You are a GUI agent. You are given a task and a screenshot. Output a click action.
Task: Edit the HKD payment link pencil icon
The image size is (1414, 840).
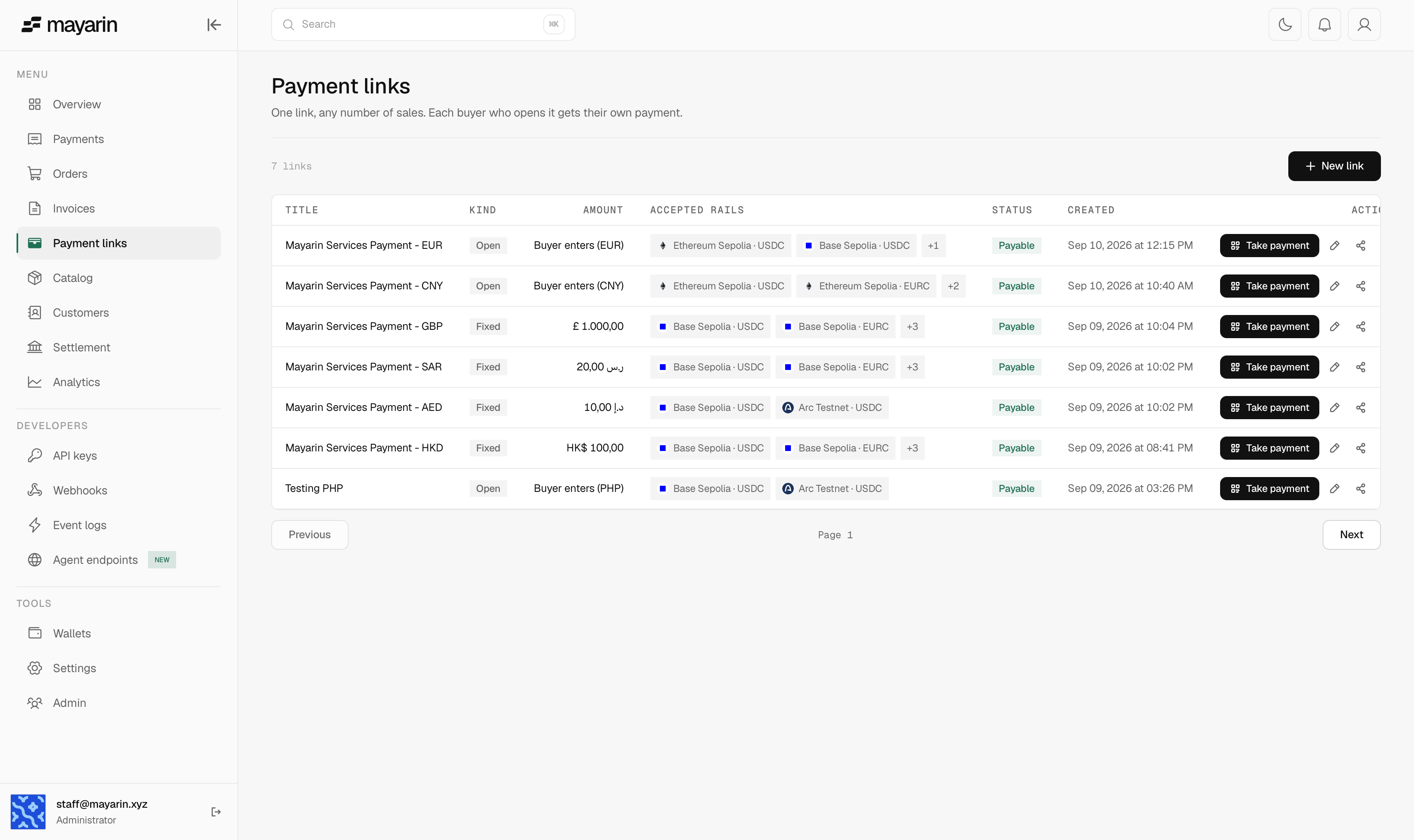click(x=1335, y=448)
